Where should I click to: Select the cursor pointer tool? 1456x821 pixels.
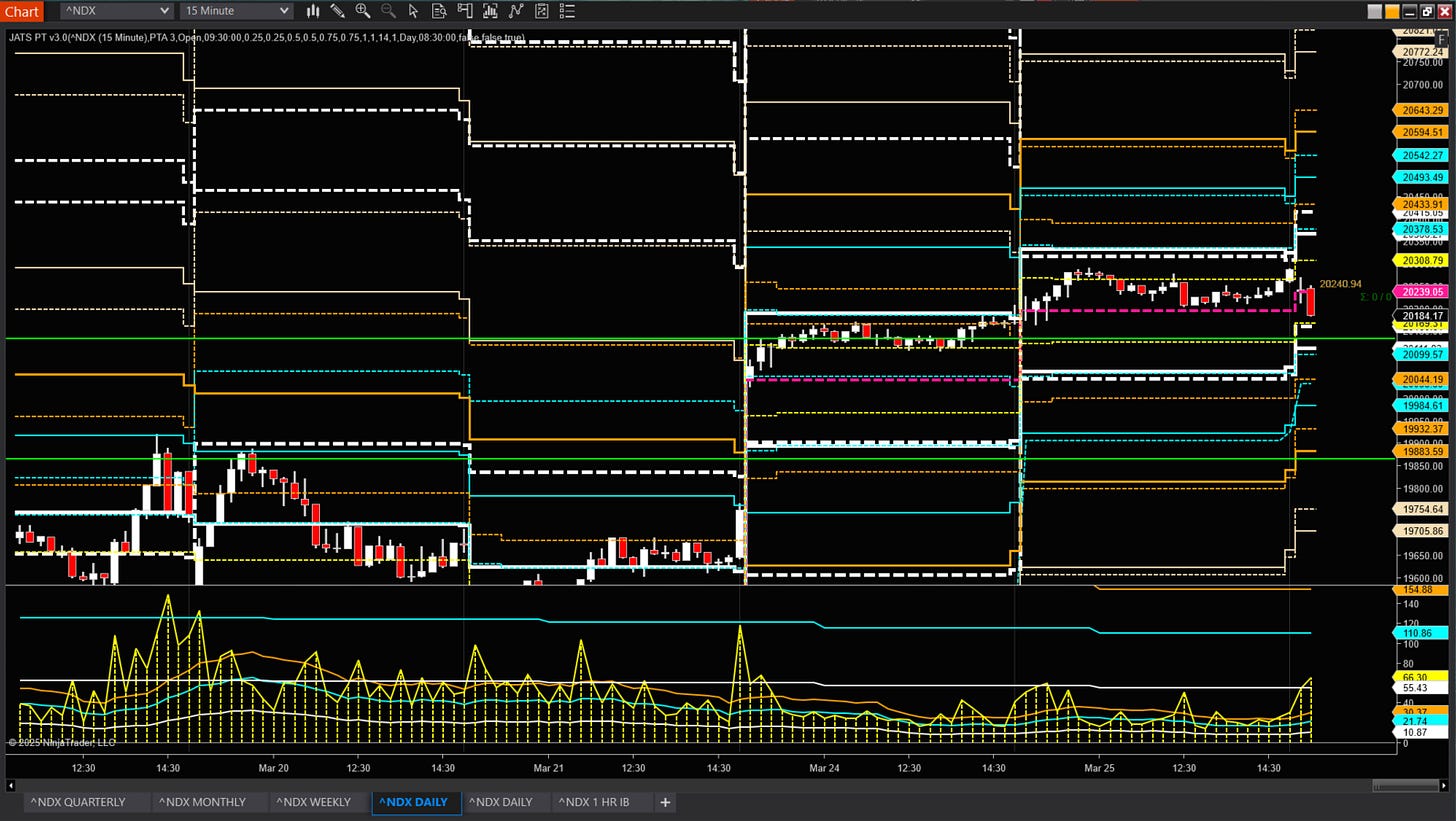point(414,11)
